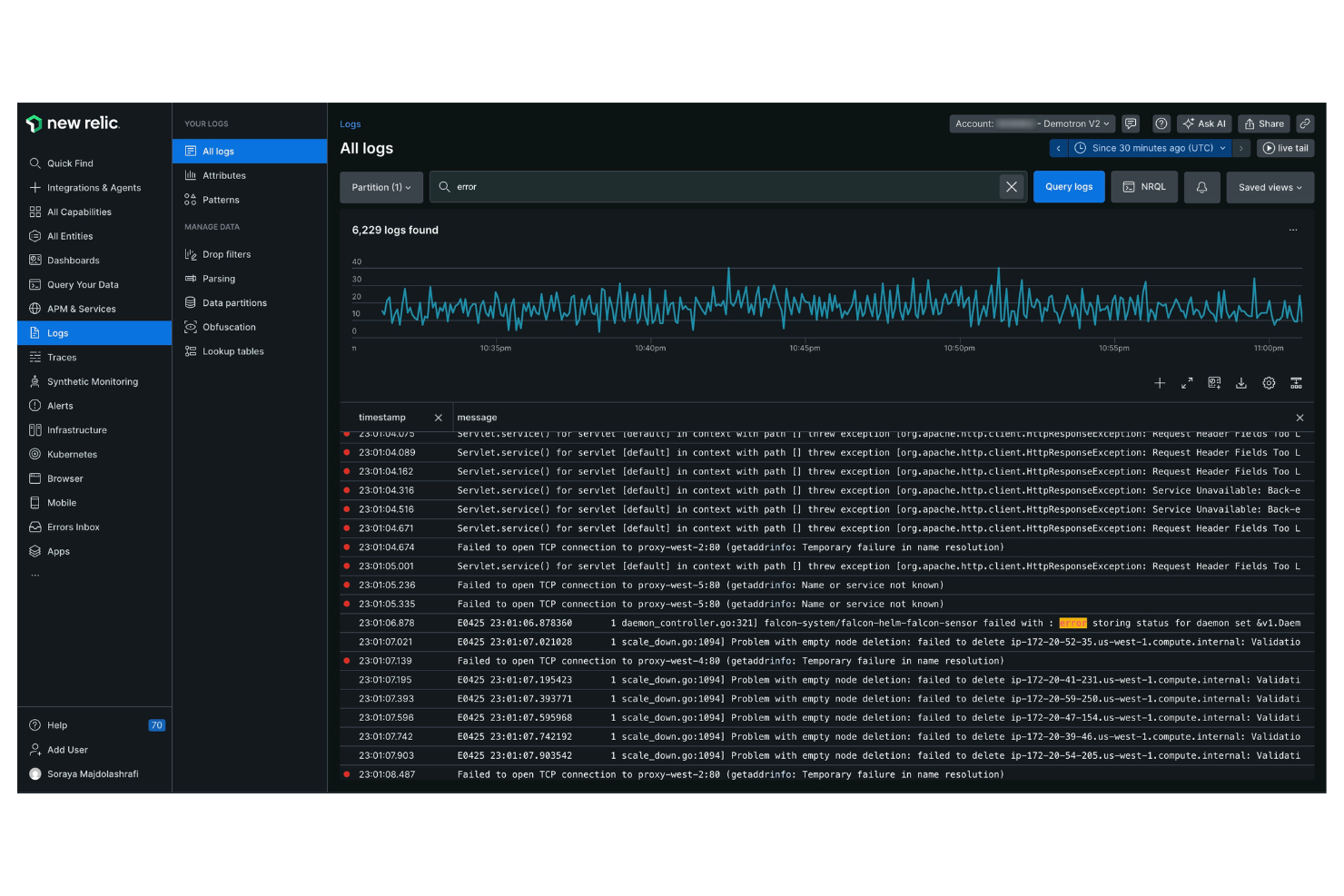Open chart settings via the gear icon
Image resolution: width=1344 pixels, height=896 pixels.
click(1269, 382)
